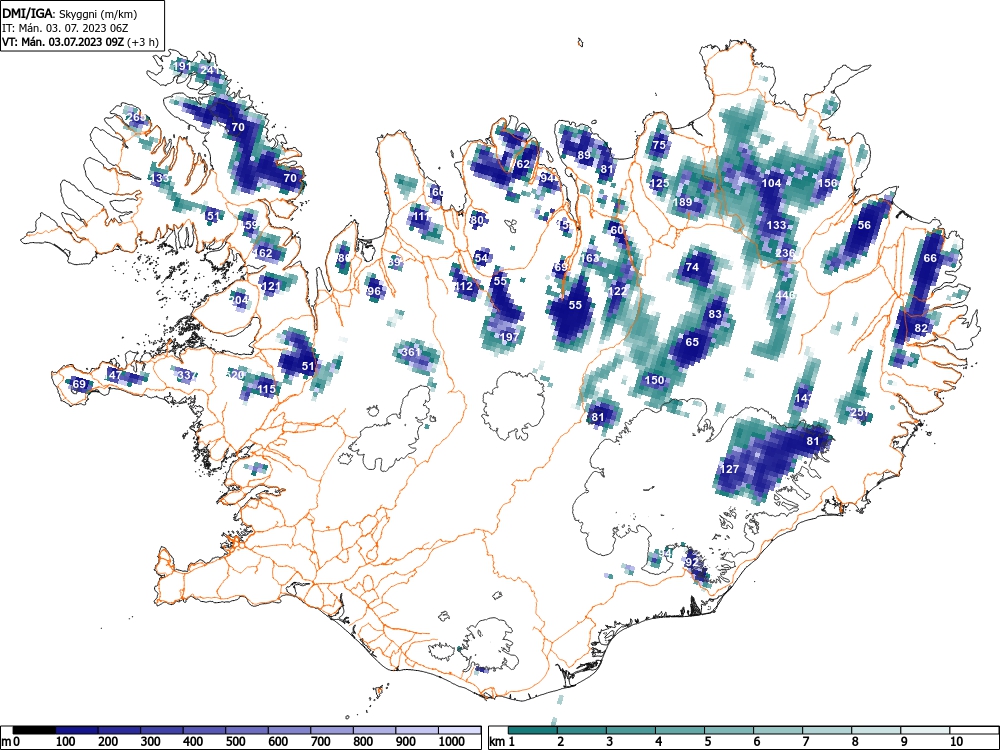Click the visibility value 104 on the map
The height and width of the screenshot is (750, 1000).
pos(772,183)
